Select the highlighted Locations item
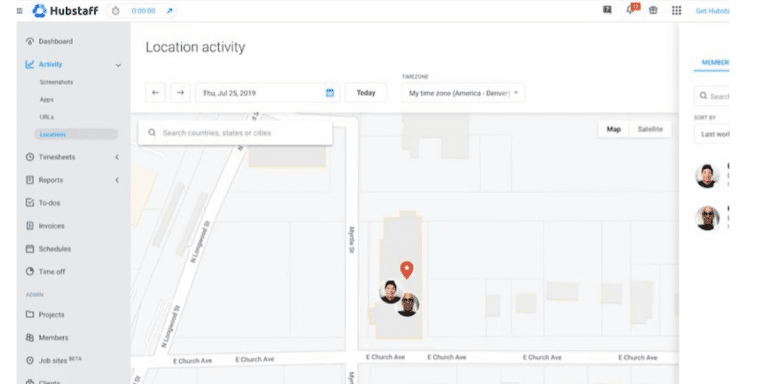Screen dimensions: 768x384 click(x=76, y=134)
